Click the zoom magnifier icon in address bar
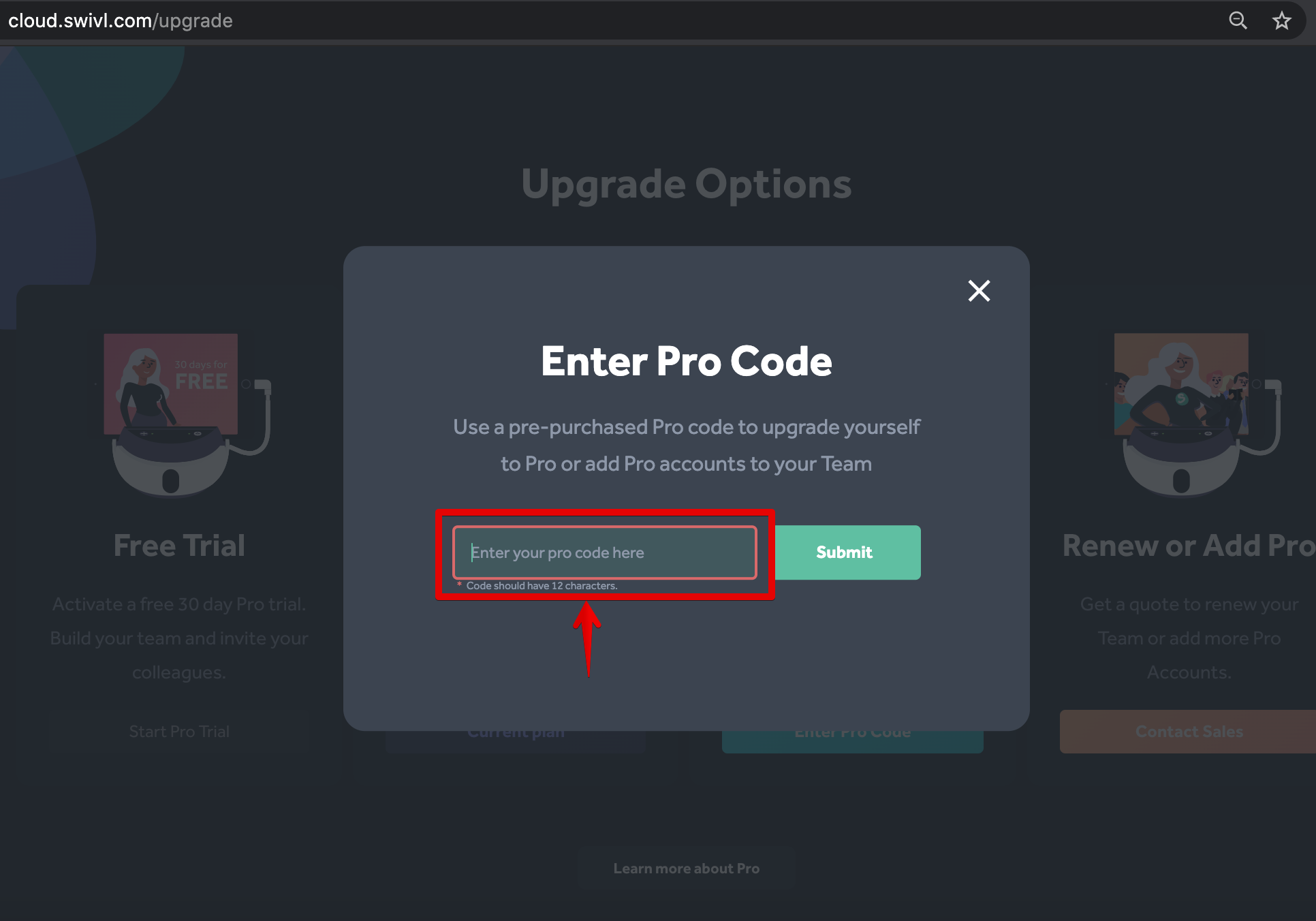1316x921 pixels. pyautogui.click(x=1238, y=20)
